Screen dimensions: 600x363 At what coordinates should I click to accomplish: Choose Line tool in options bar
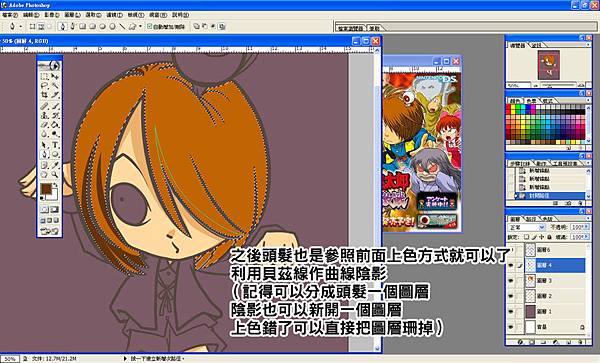(x=122, y=26)
